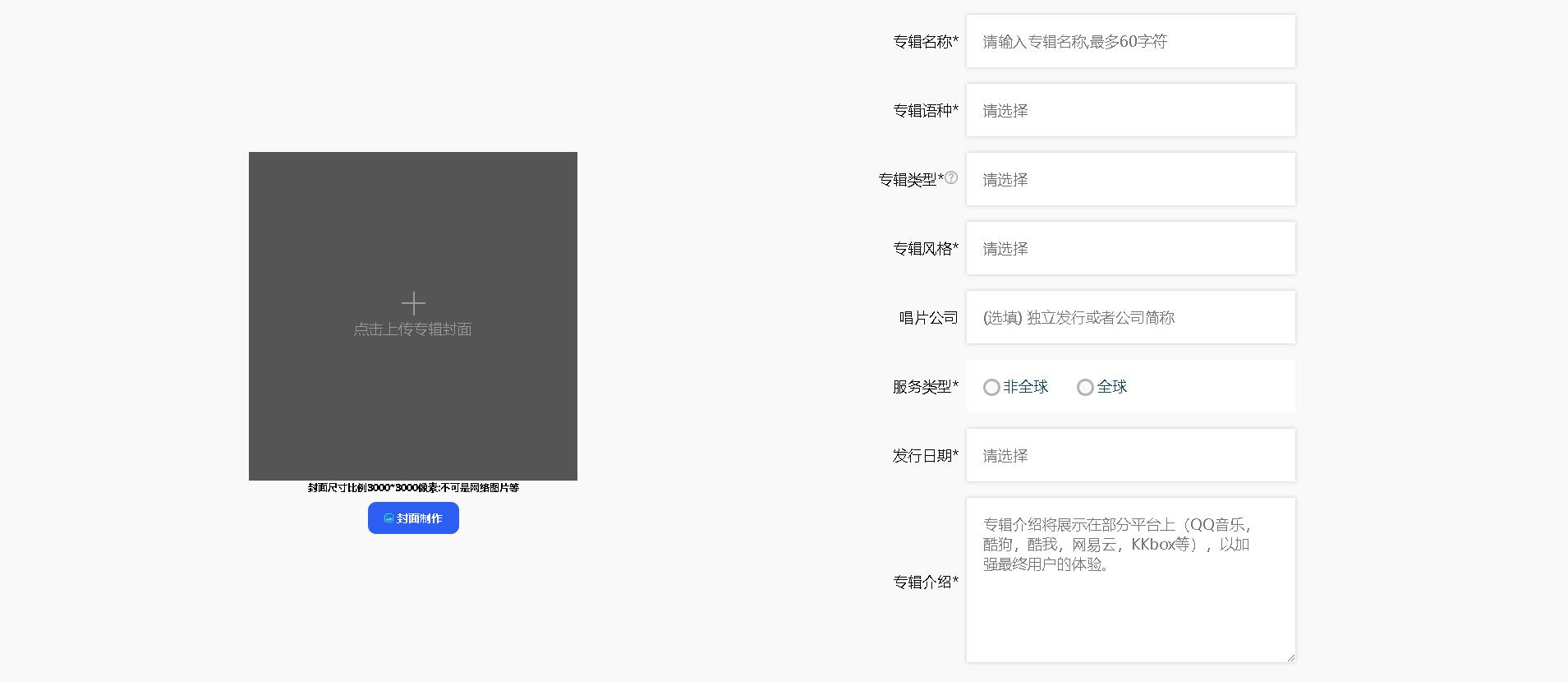Click the 唱片公司 optional text field
The image size is (1568, 695).
(1130, 317)
